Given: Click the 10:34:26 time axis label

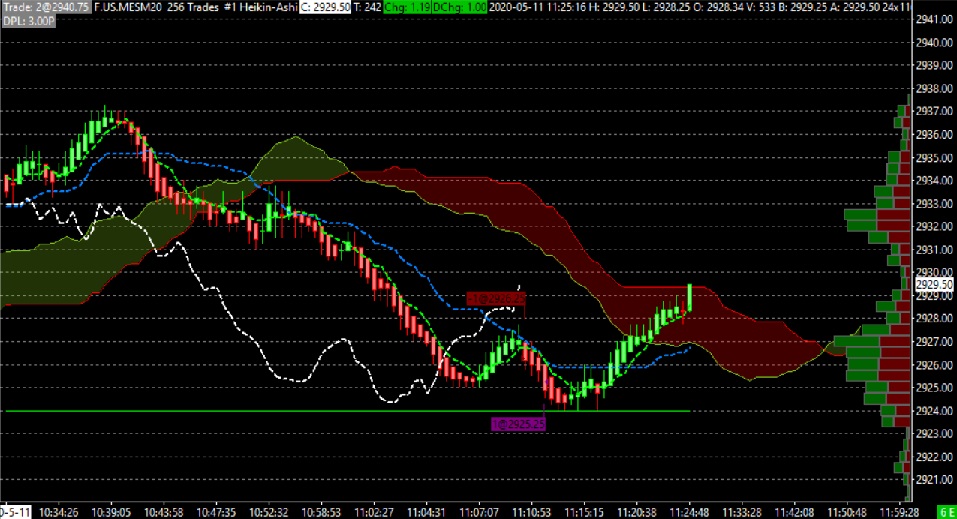Looking at the screenshot, I should coord(59,512).
